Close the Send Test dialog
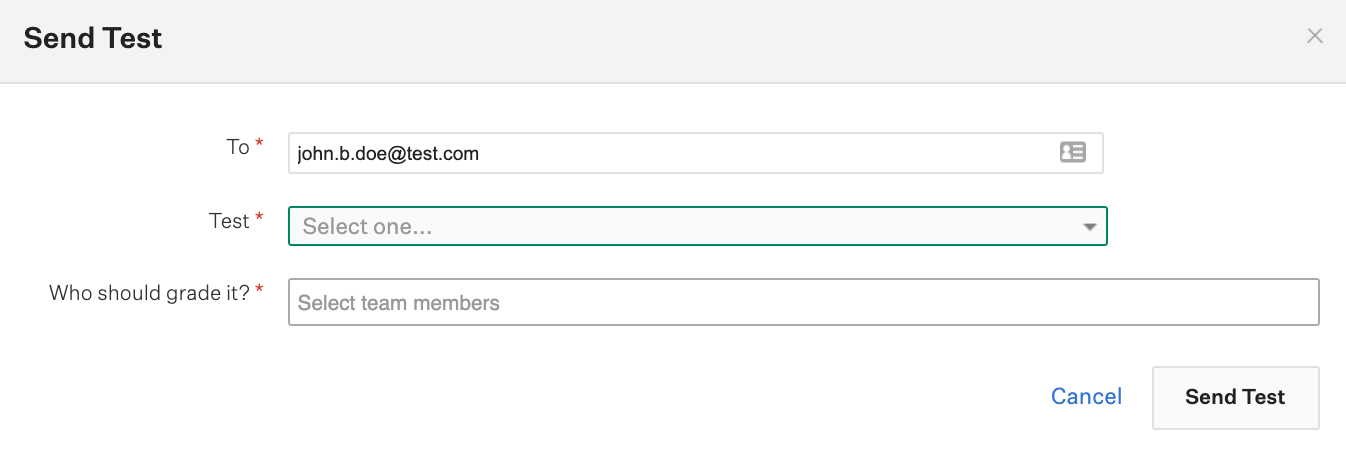This screenshot has height=458, width=1346. click(x=1315, y=37)
